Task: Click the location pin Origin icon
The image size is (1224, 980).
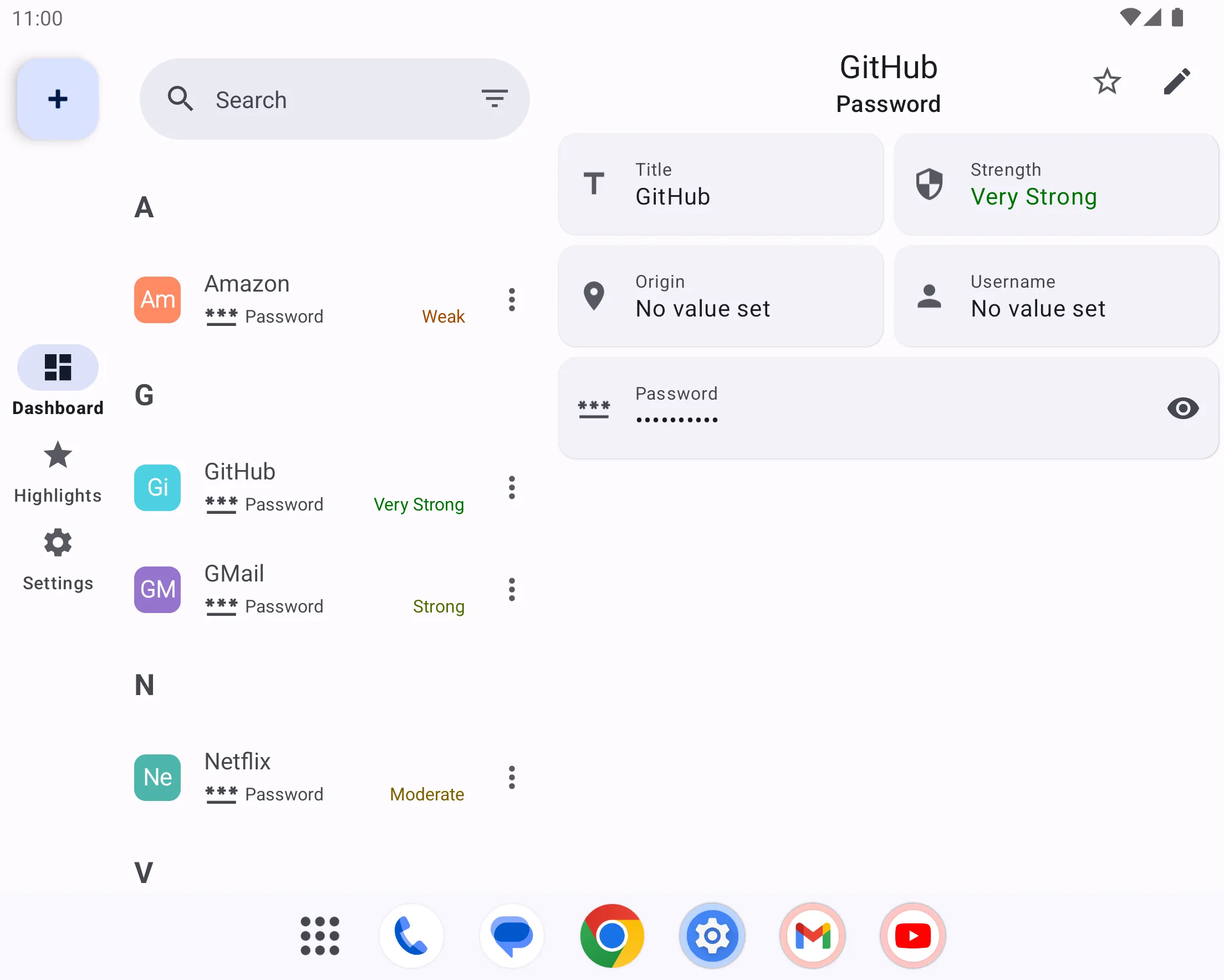Action: click(594, 296)
